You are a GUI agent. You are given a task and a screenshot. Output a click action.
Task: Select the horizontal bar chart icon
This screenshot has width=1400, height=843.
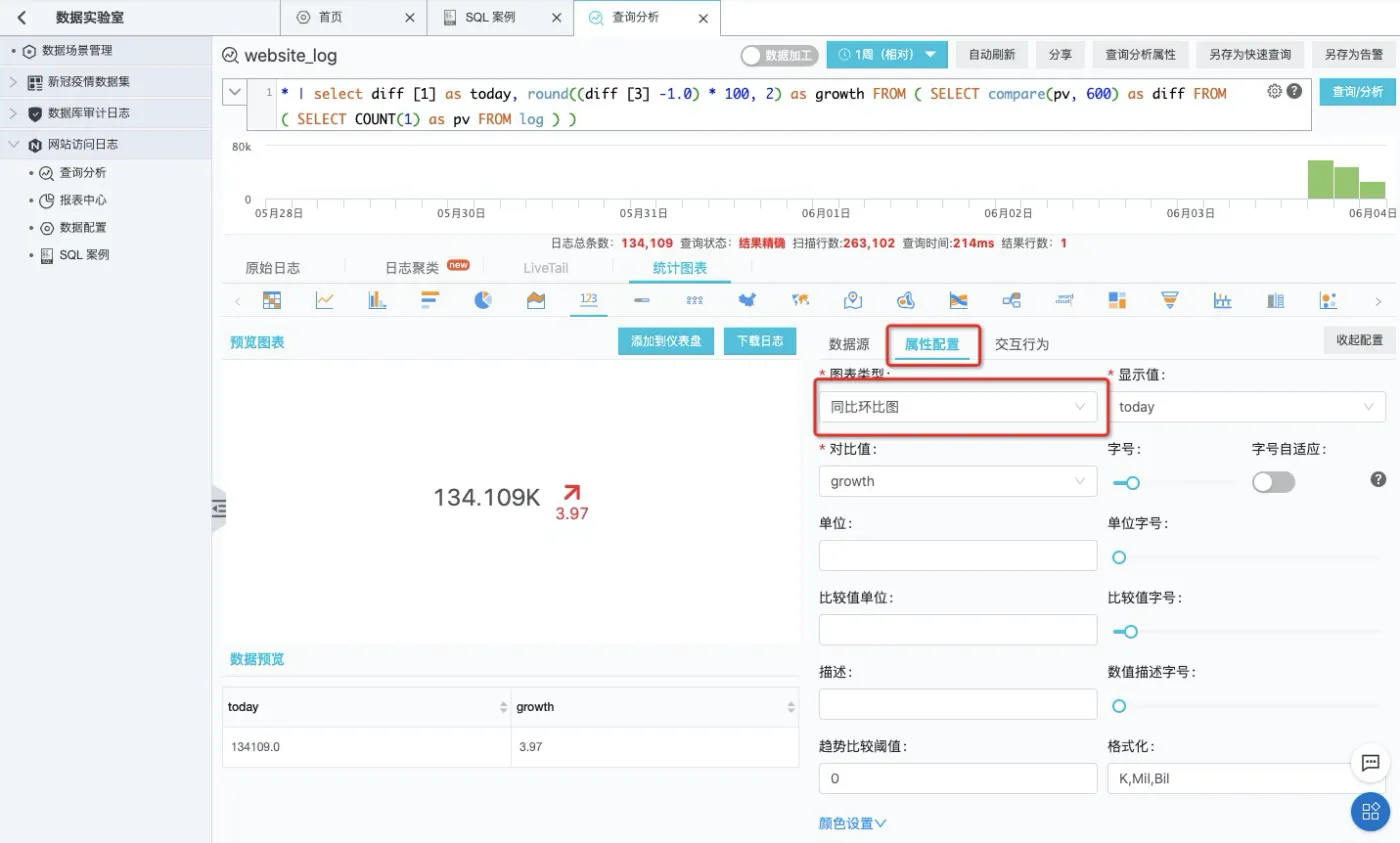pos(430,300)
